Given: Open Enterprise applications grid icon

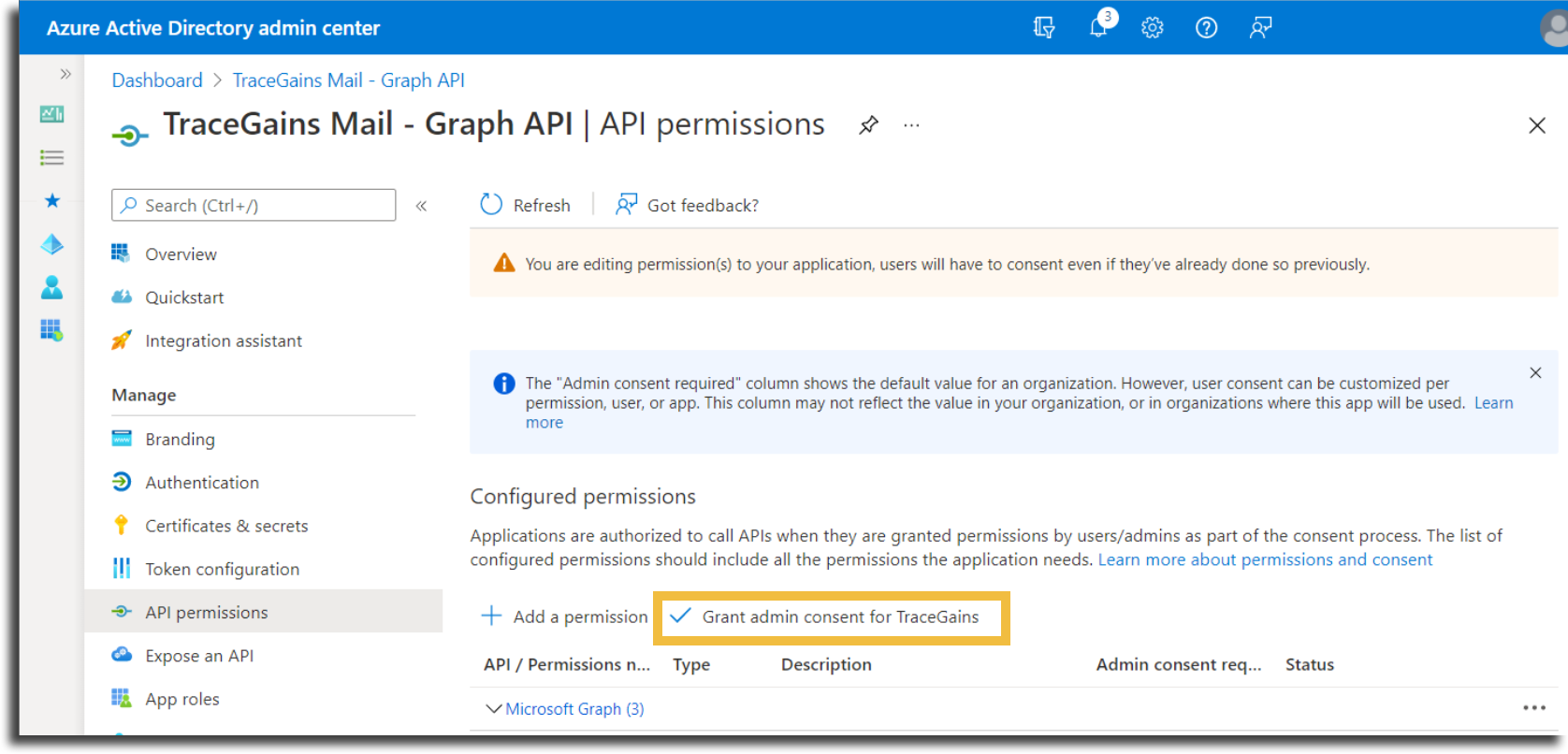Looking at the screenshot, I should (x=52, y=330).
